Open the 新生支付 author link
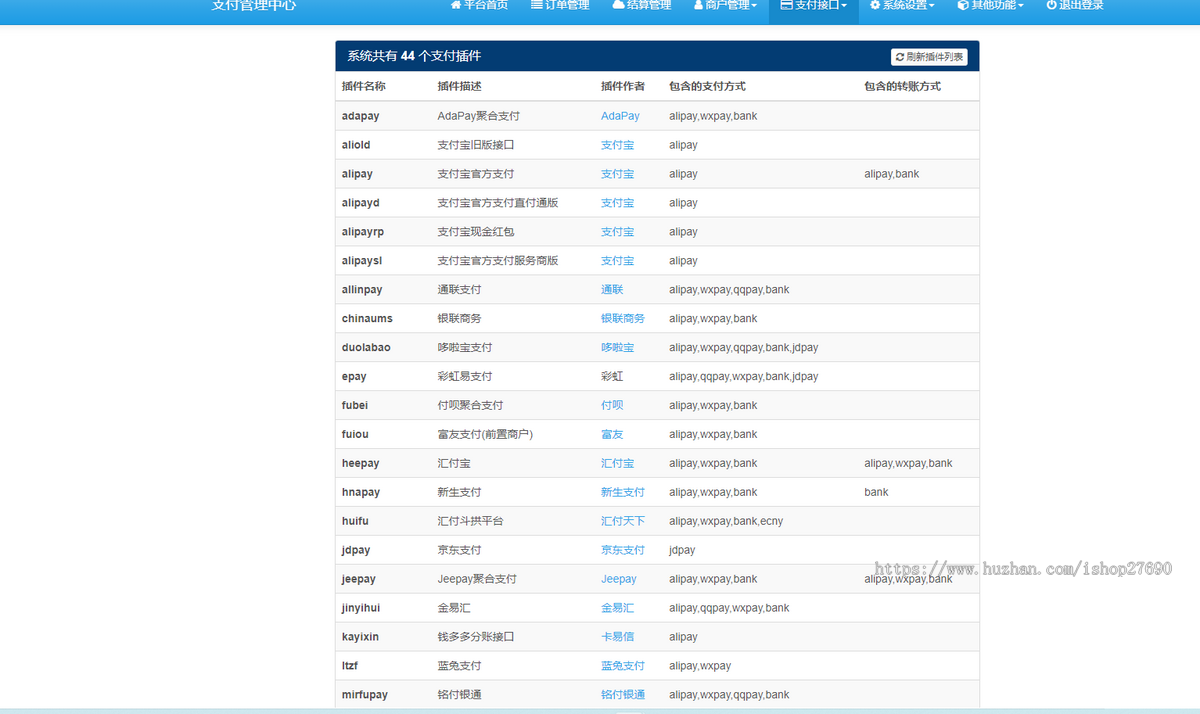This screenshot has height=714, width=1200. [623, 493]
